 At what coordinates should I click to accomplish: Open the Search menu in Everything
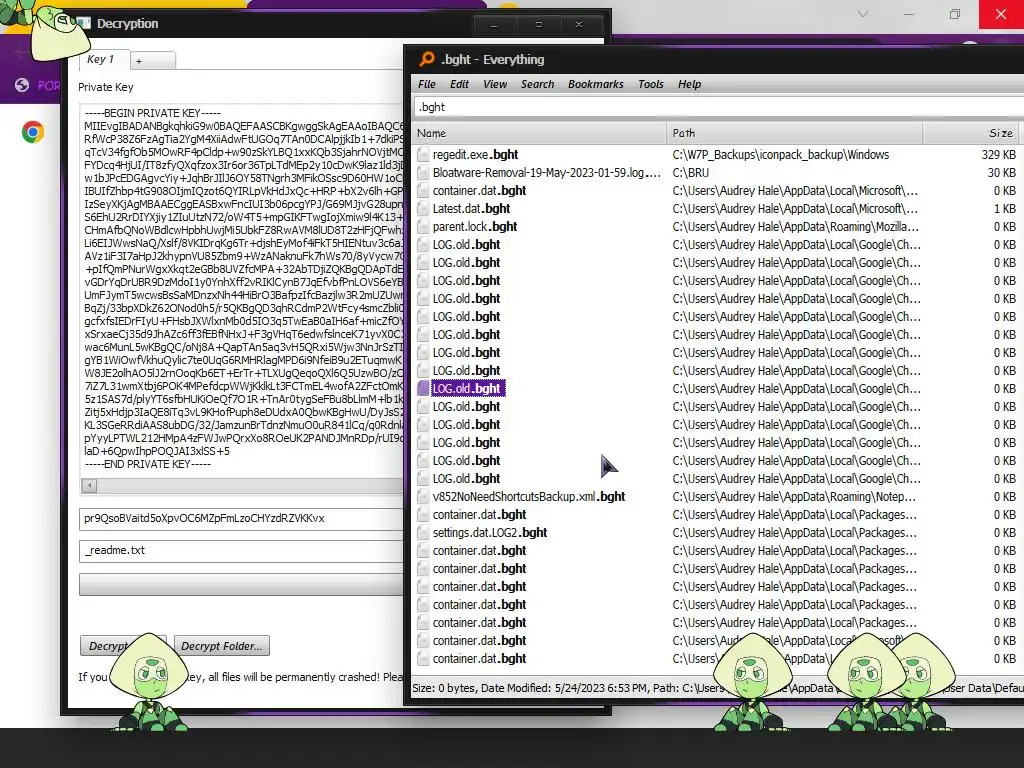(x=537, y=84)
